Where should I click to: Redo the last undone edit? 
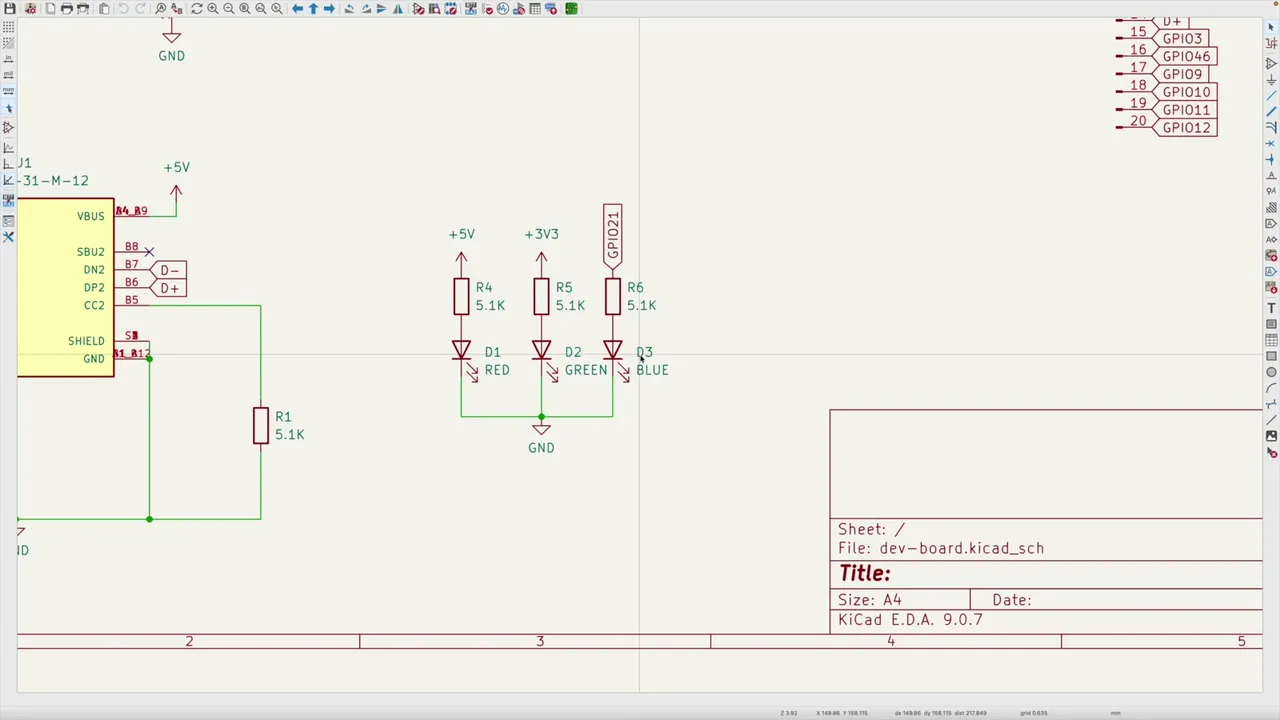pyautogui.click(x=140, y=9)
